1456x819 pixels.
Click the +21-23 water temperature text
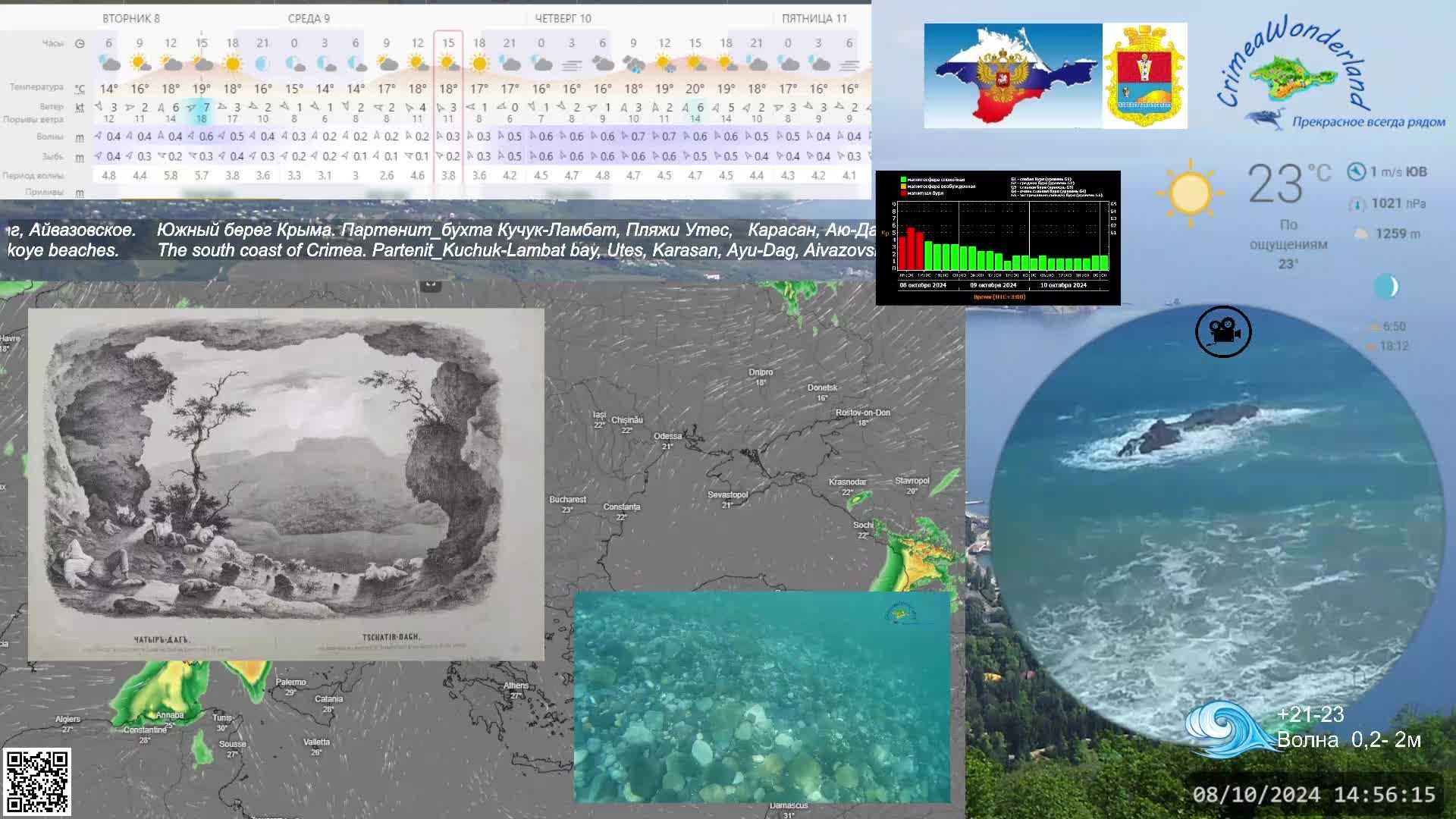pyautogui.click(x=1310, y=714)
